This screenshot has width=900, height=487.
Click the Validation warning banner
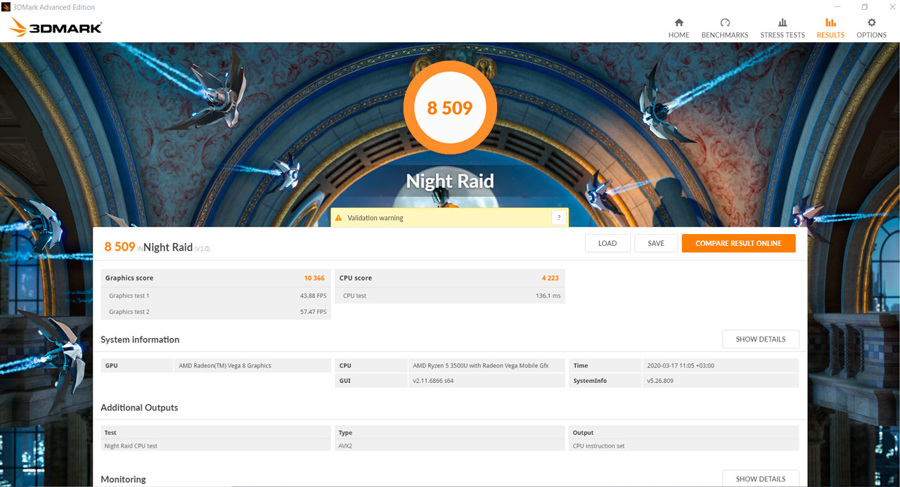[449, 217]
